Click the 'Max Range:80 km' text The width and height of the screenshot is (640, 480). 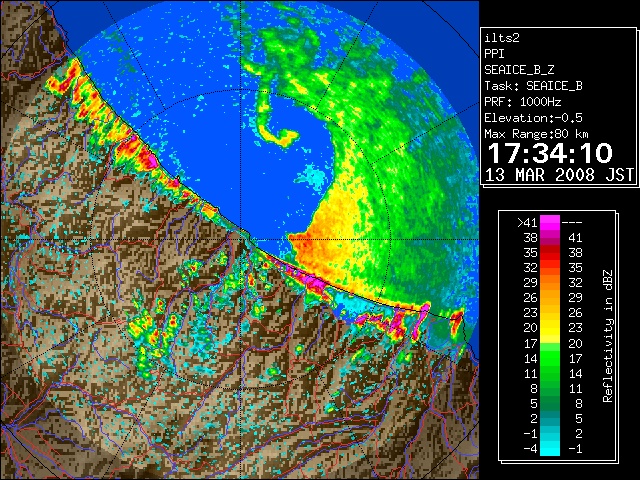[536, 134]
